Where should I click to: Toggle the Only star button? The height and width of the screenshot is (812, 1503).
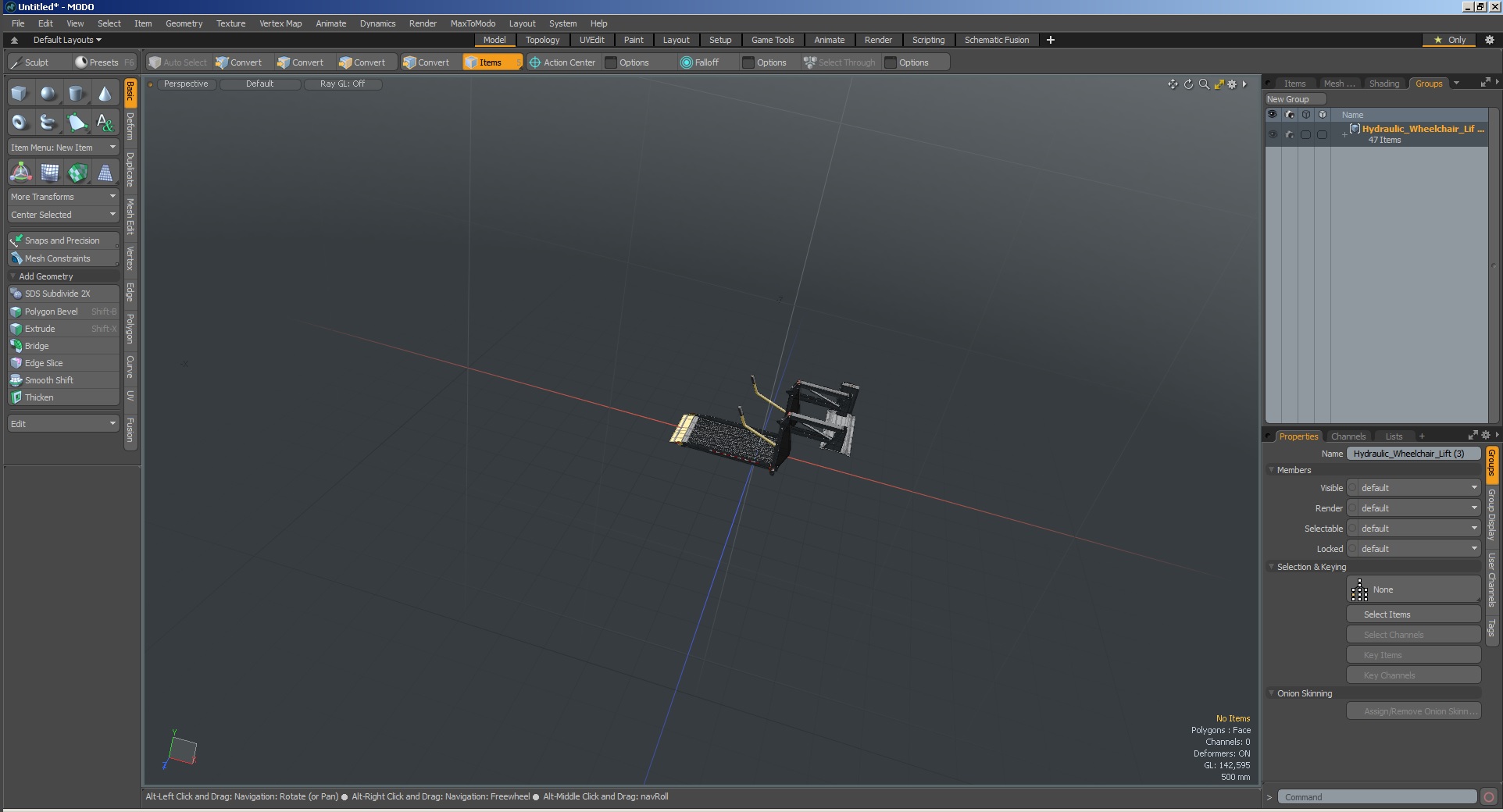pyautogui.click(x=1450, y=40)
